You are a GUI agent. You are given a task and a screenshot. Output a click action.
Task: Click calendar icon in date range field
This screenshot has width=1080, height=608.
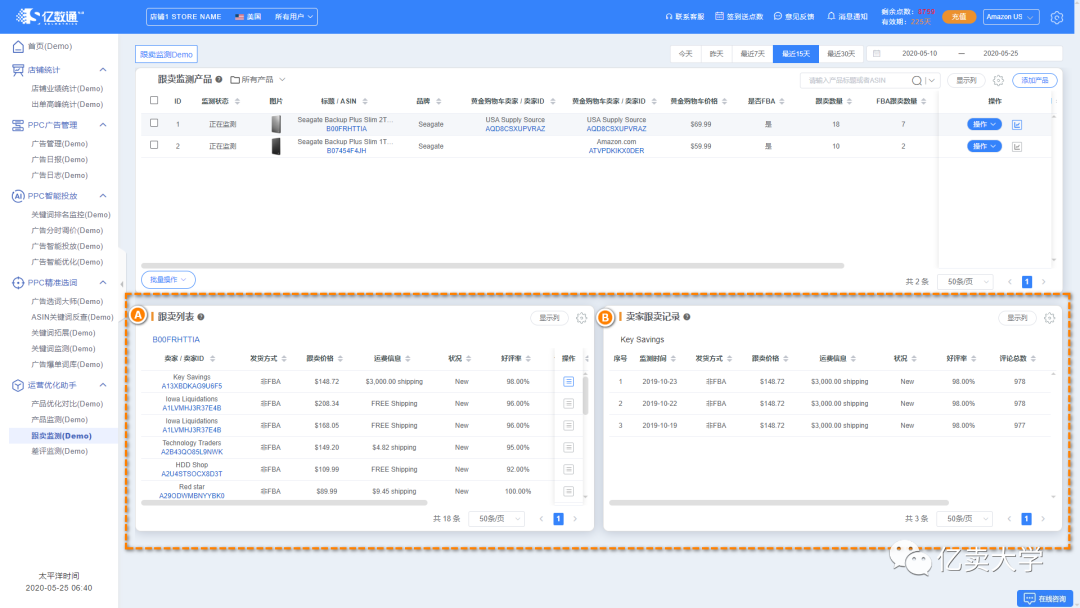coord(876,54)
